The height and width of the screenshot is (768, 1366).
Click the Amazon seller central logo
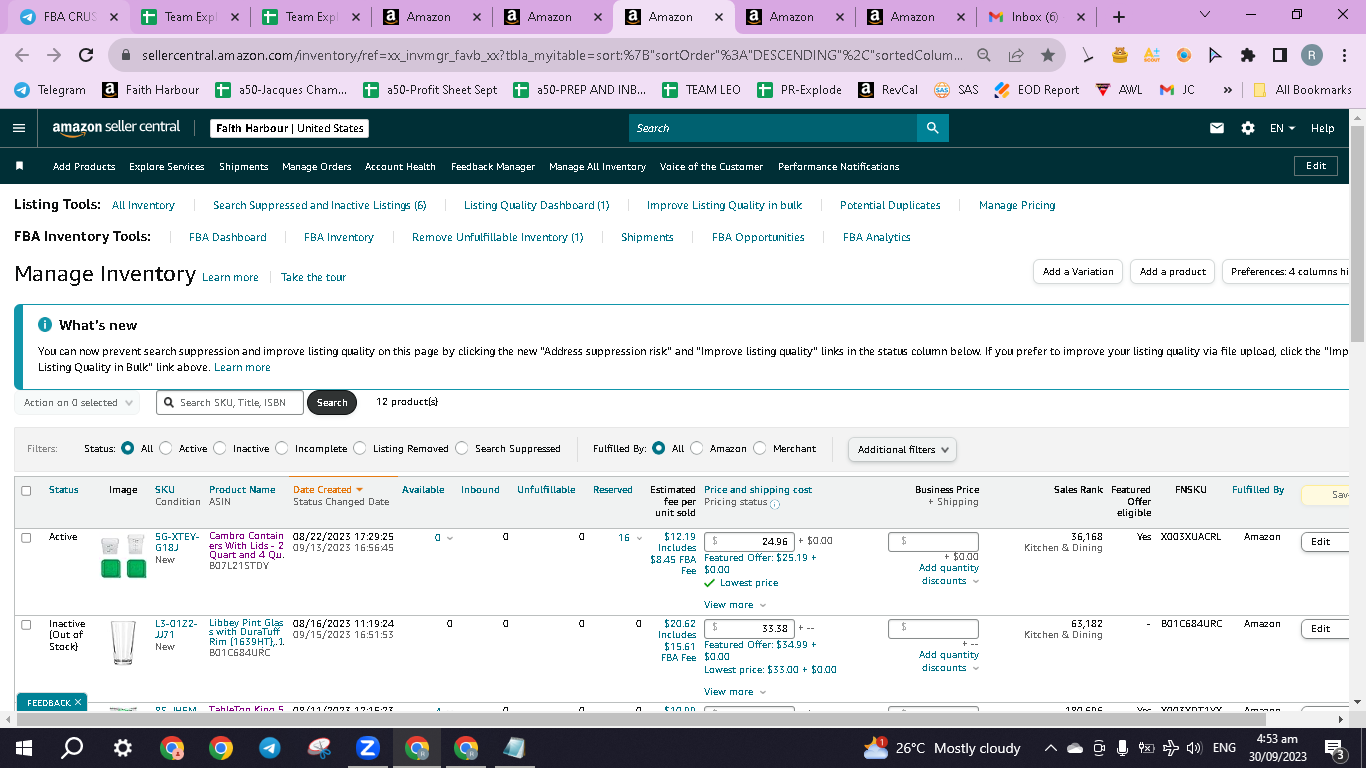[x=116, y=128]
